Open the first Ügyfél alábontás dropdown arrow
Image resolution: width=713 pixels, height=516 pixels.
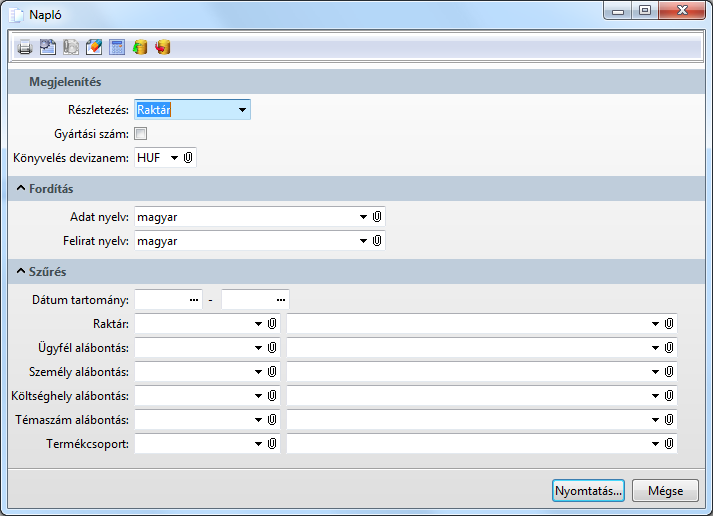258,348
